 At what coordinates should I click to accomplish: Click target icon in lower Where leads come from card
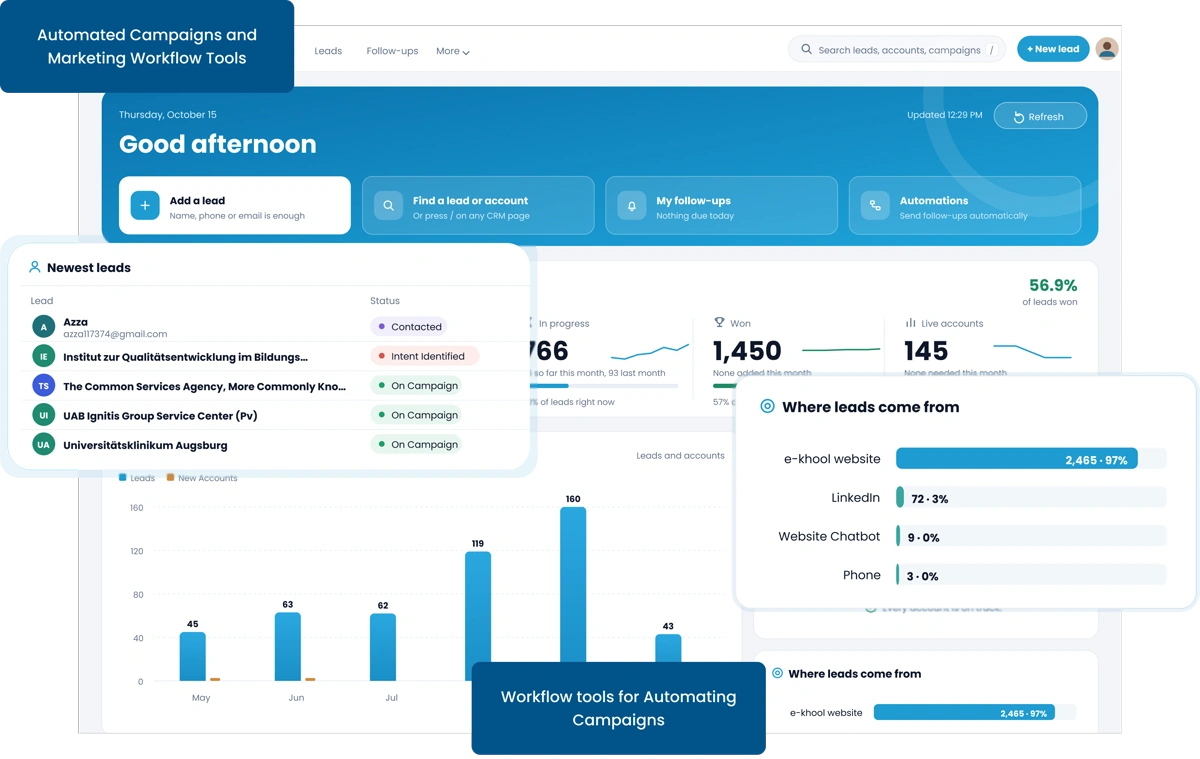(777, 673)
